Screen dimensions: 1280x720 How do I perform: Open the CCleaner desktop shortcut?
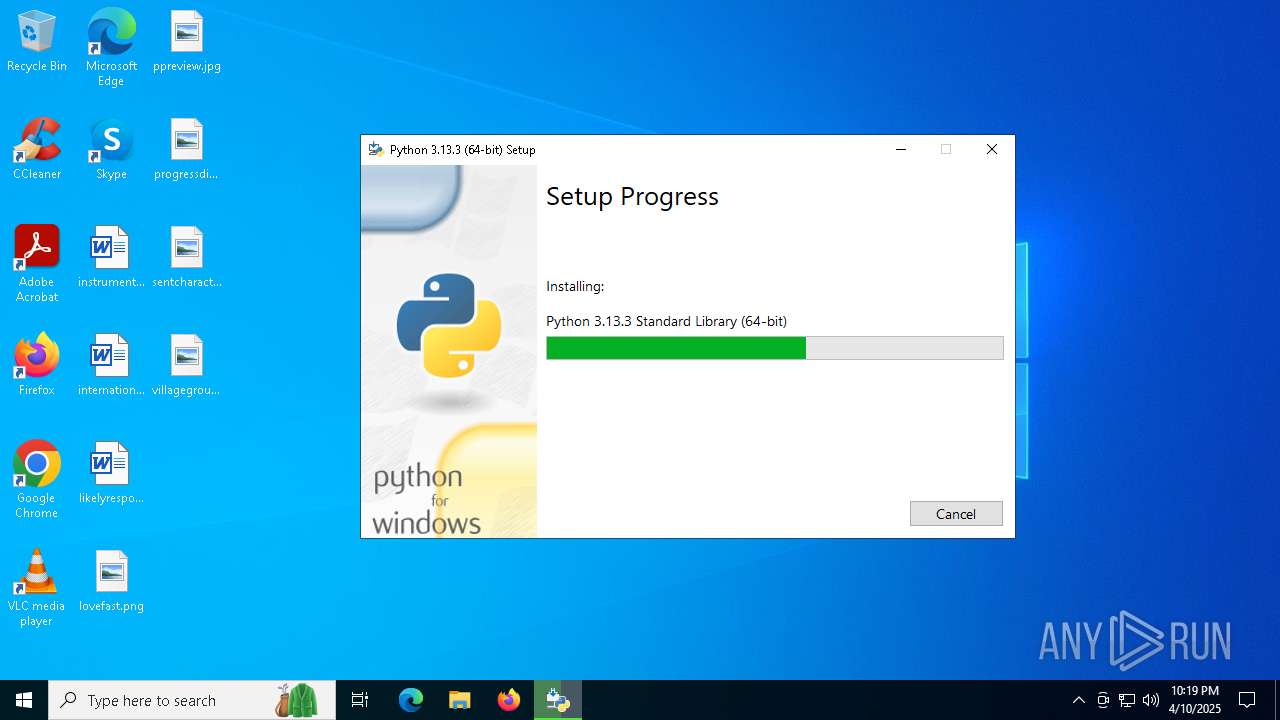coord(37,149)
